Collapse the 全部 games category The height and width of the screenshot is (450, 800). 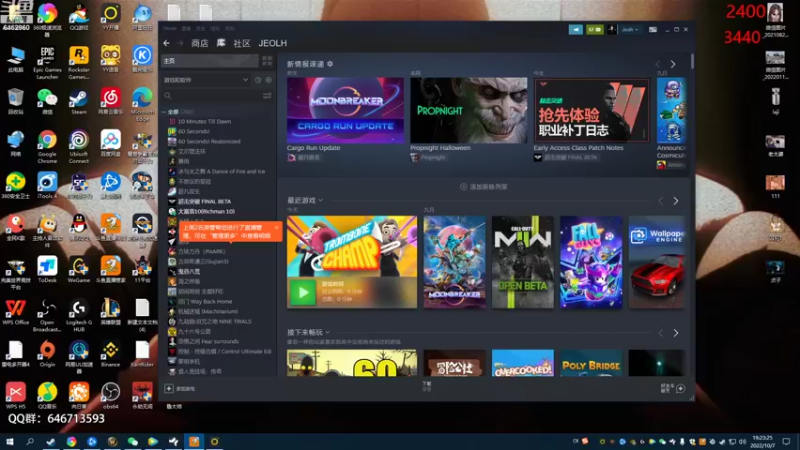click(x=164, y=112)
